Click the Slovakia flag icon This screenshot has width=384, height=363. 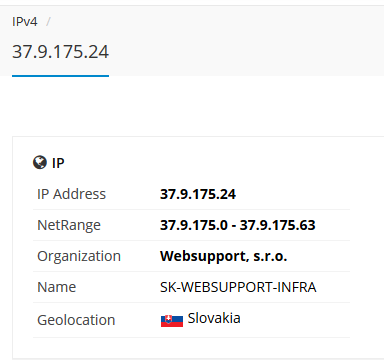click(x=172, y=321)
